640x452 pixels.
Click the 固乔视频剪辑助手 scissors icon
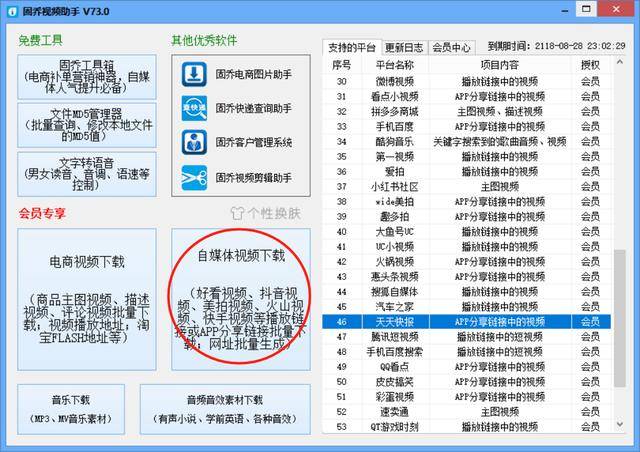[x=194, y=178]
